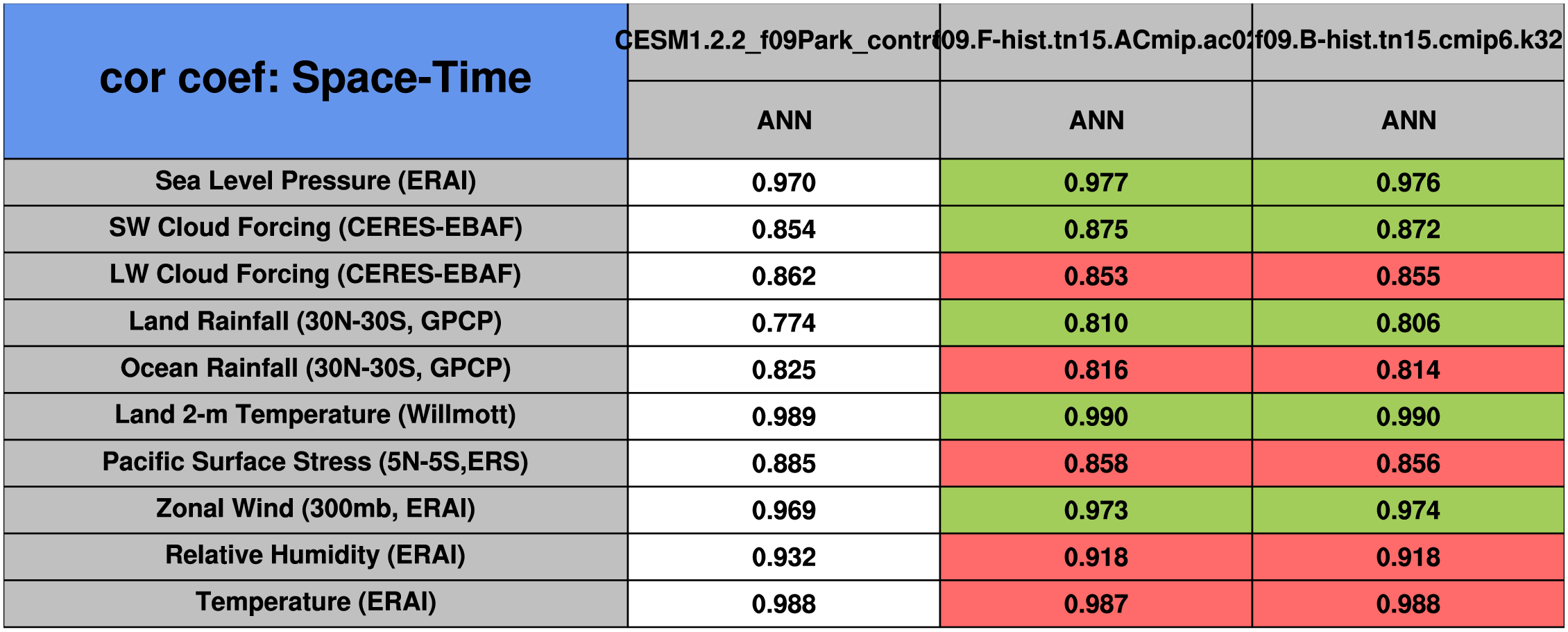Viewport: 1568px width, 632px height.
Task: Click the 'cor coef: Space-Time' title cell
Action: click(x=316, y=78)
